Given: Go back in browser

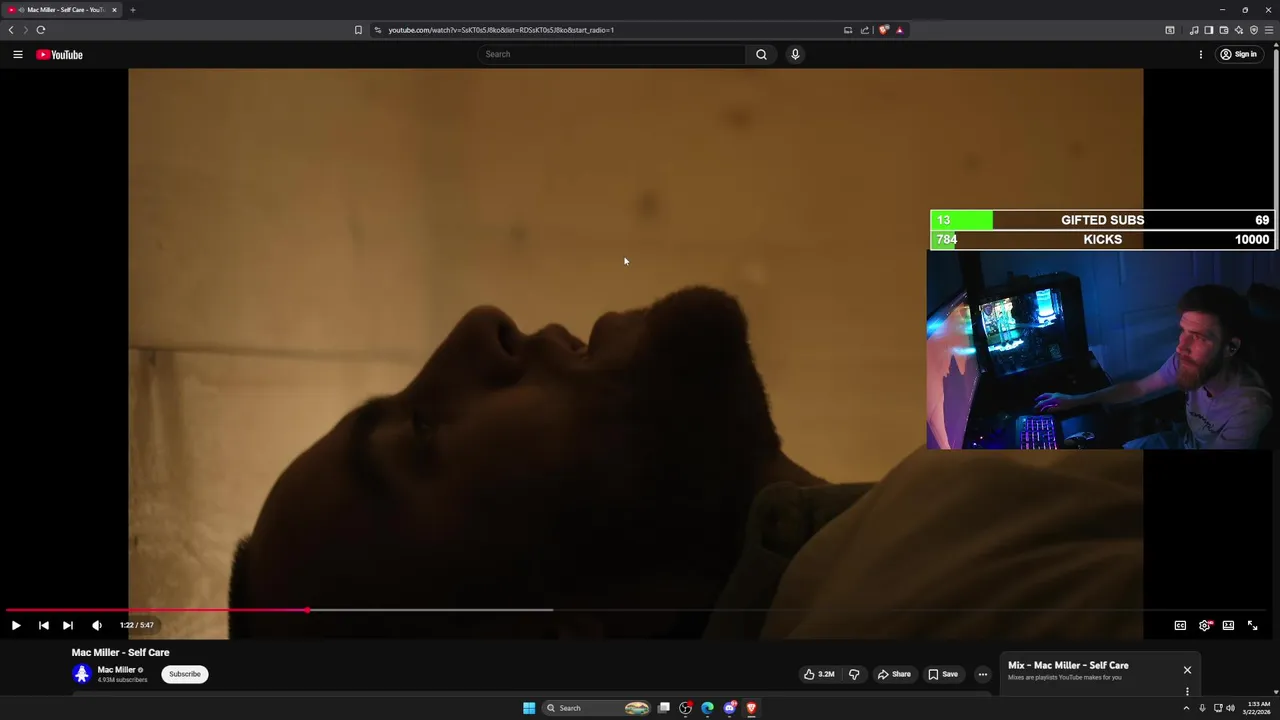Looking at the screenshot, I should coord(11,30).
